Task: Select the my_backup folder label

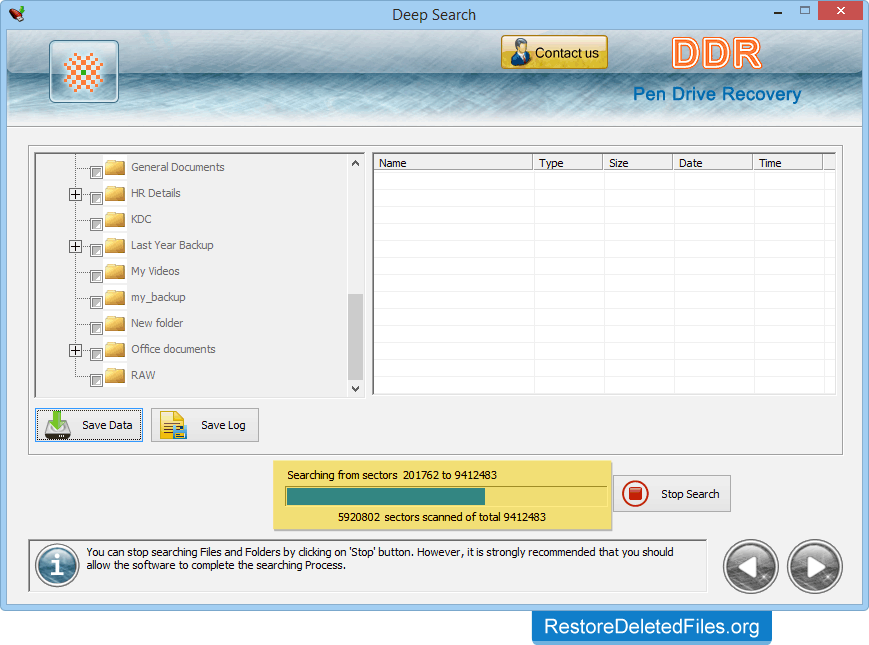Action: pos(158,297)
